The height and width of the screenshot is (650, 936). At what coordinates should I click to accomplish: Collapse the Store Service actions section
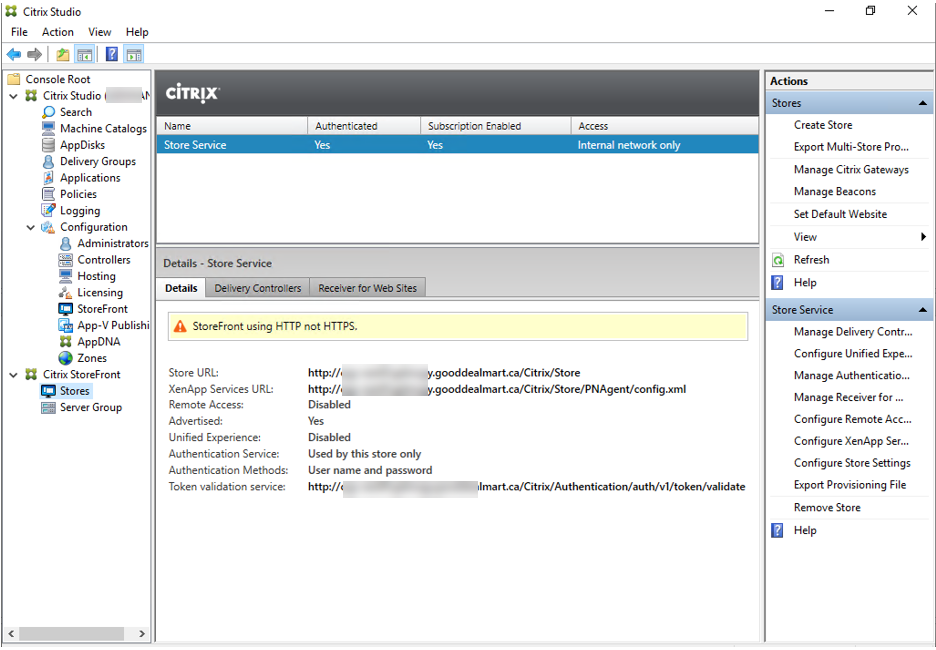[922, 310]
